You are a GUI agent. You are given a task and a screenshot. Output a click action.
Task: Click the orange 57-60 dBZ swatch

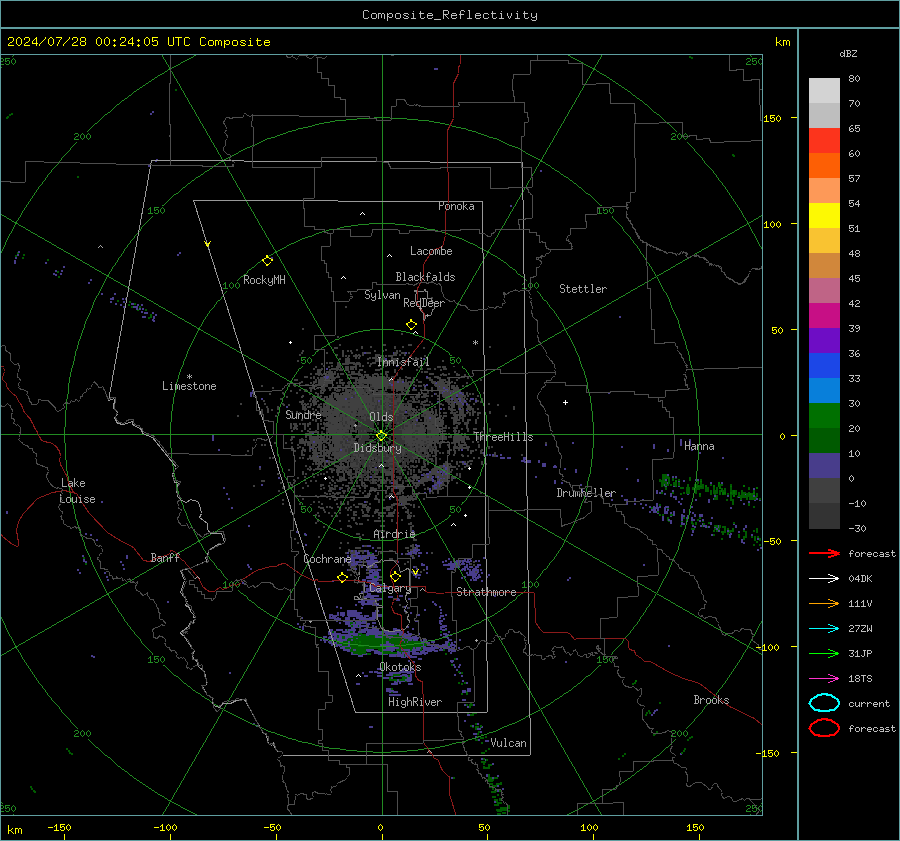point(824,165)
